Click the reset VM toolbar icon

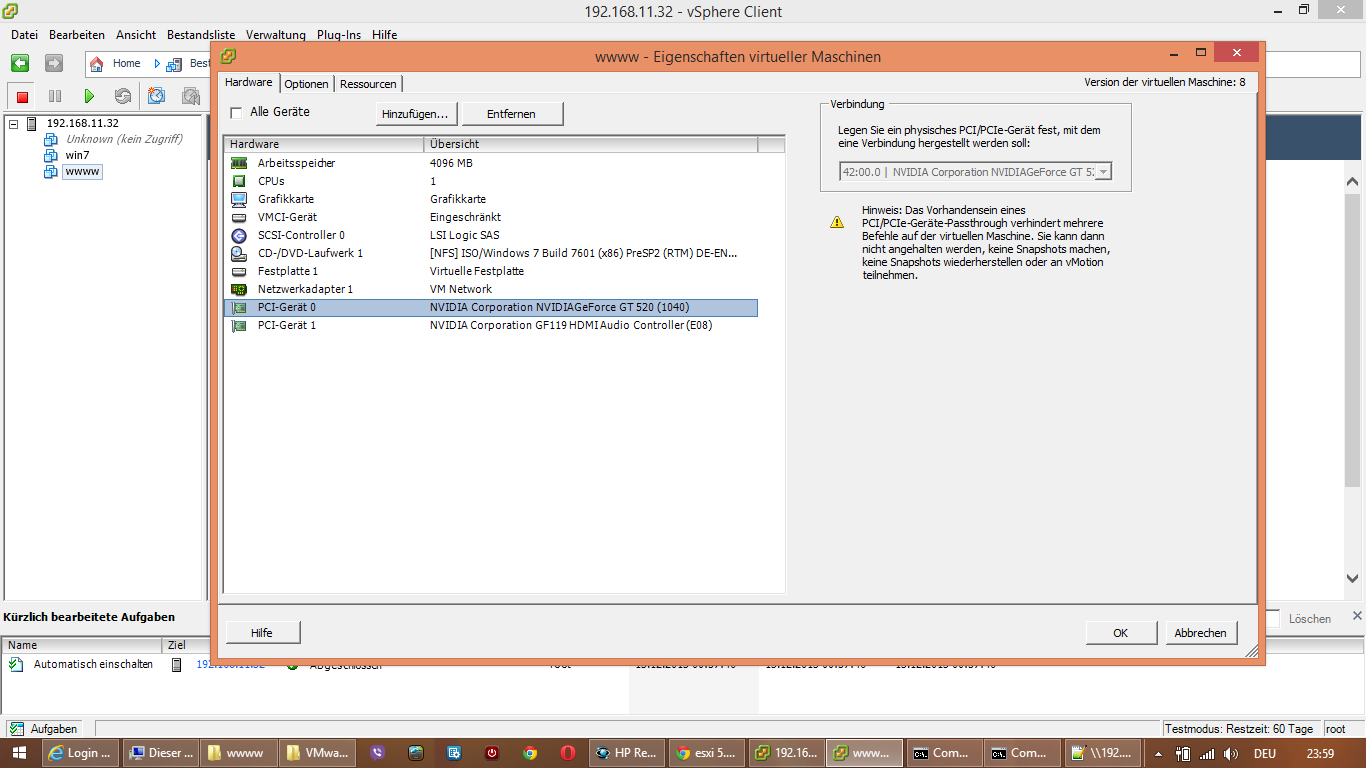[123, 96]
